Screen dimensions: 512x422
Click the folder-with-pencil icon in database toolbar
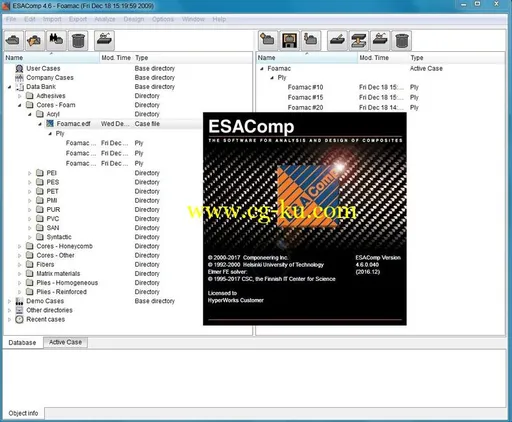pyautogui.click(x=34, y=40)
